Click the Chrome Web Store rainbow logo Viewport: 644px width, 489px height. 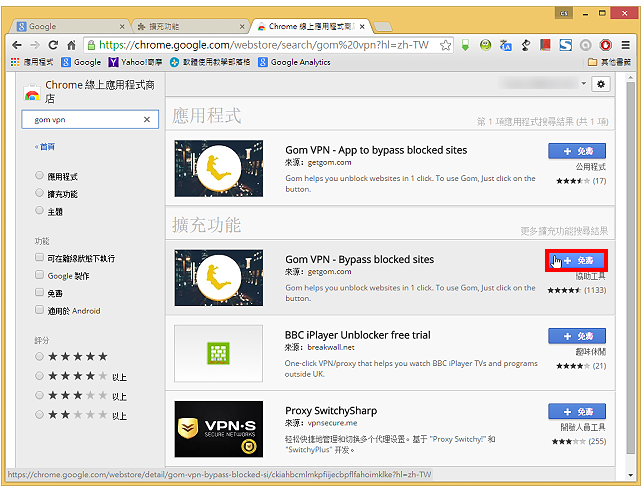click(x=32, y=94)
